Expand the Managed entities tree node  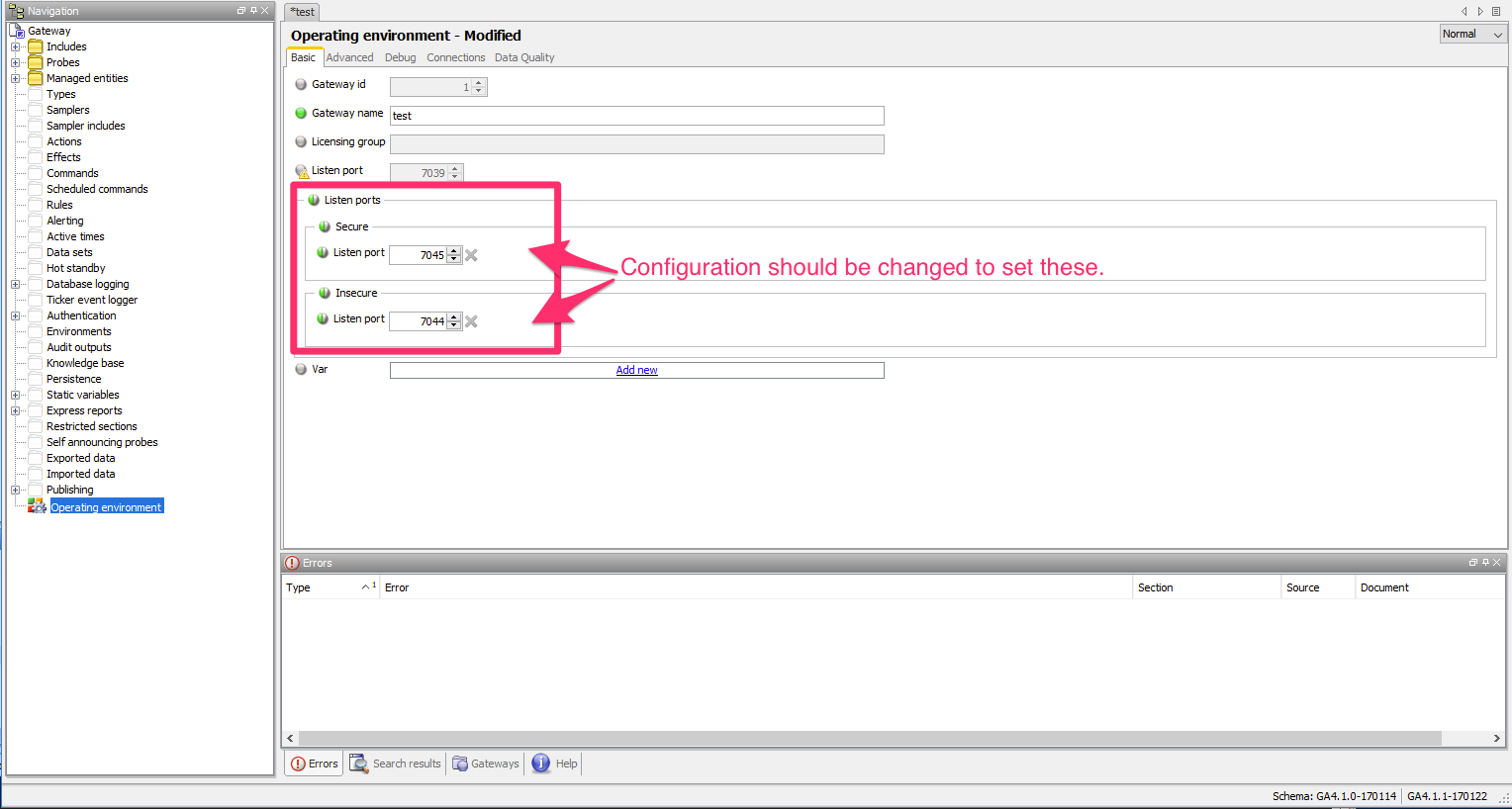15,78
